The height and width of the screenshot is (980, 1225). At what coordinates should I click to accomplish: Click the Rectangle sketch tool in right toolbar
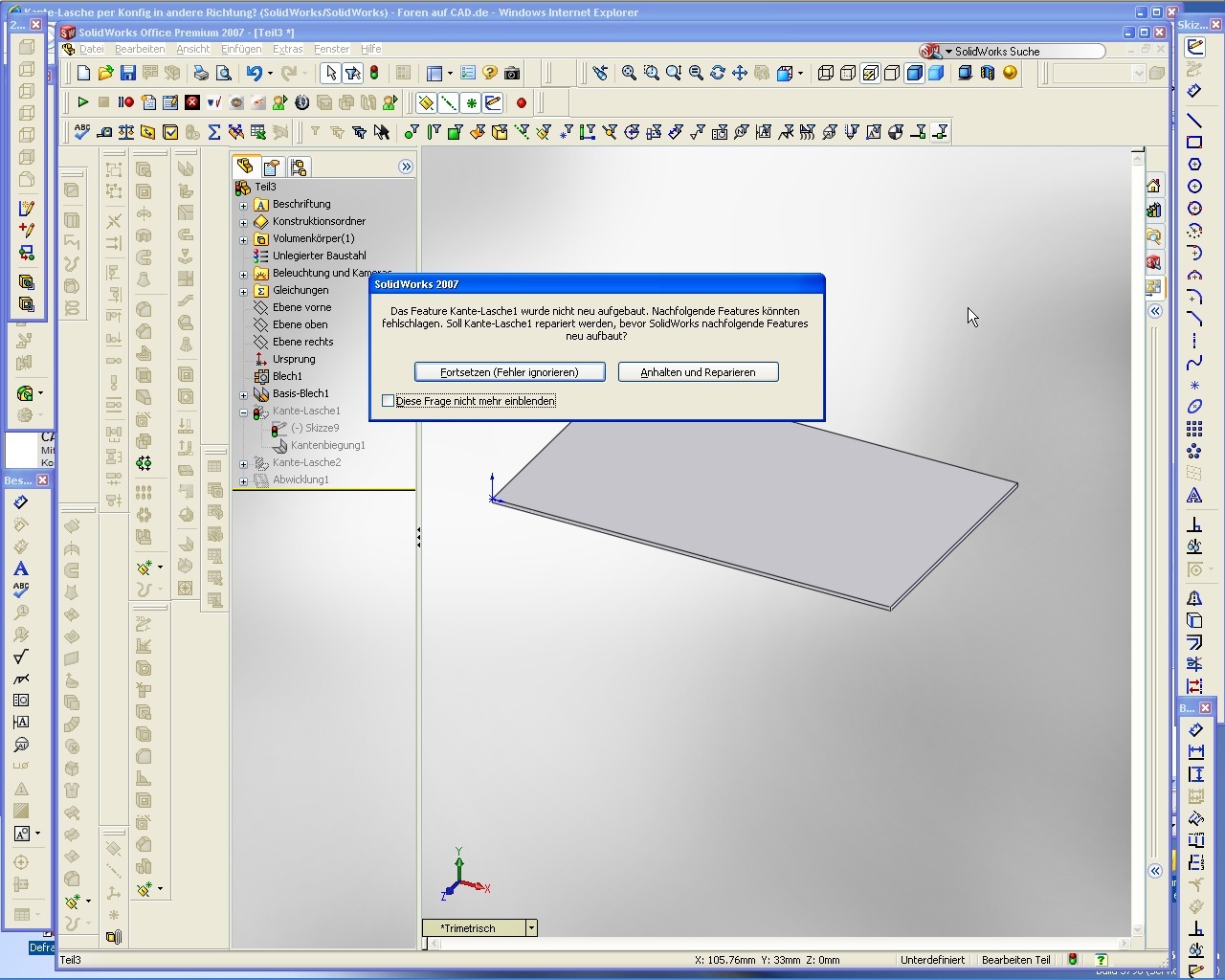click(1194, 143)
